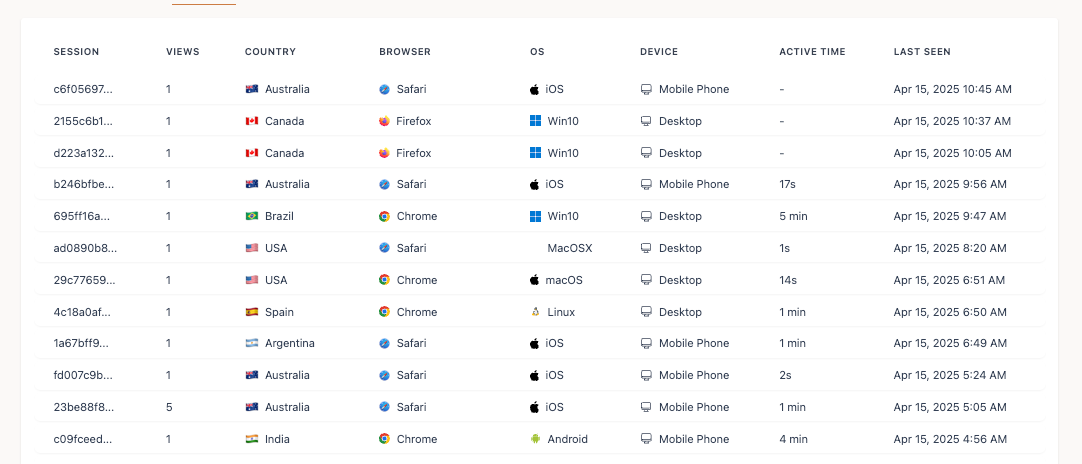
Task: Click the Views column header
Action: coord(182,52)
